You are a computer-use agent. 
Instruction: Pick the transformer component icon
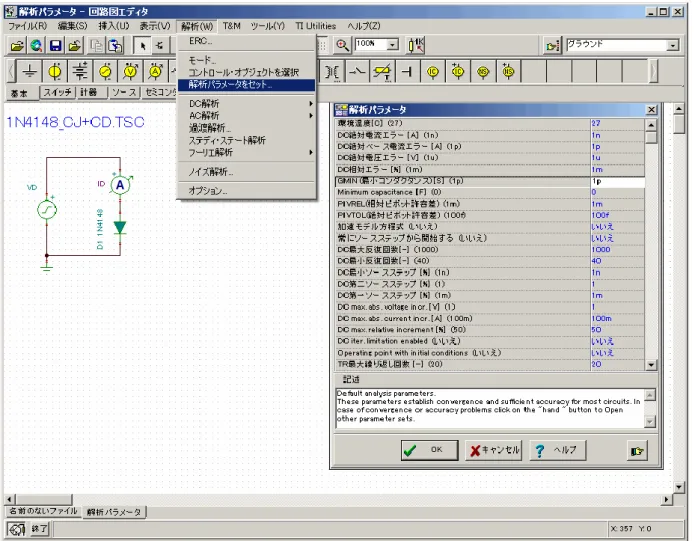coord(332,71)
